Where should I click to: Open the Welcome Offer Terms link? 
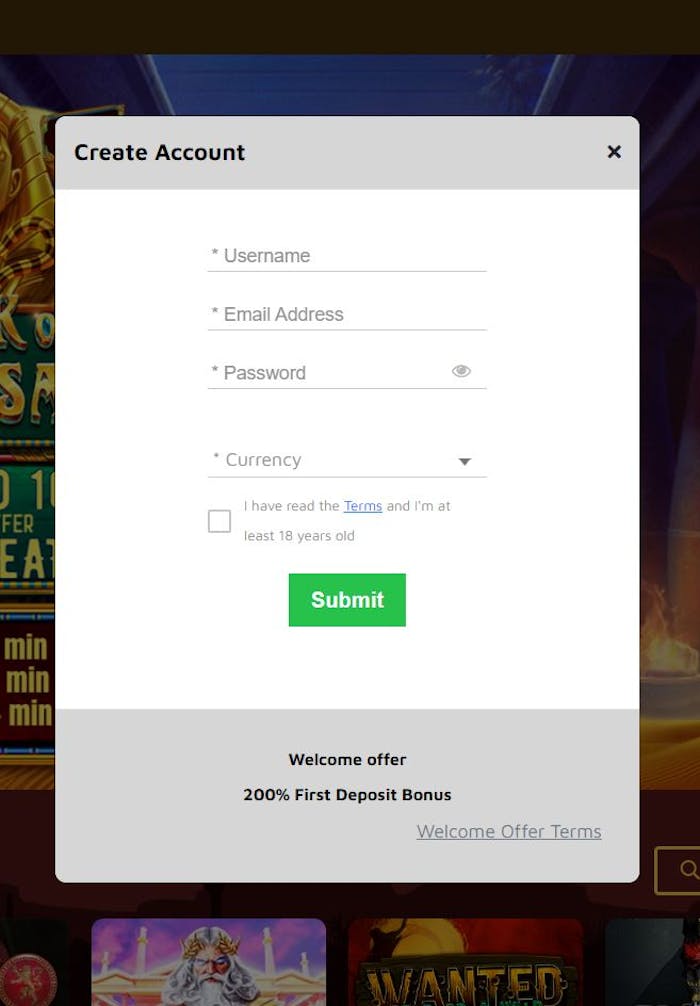point(509,831)
